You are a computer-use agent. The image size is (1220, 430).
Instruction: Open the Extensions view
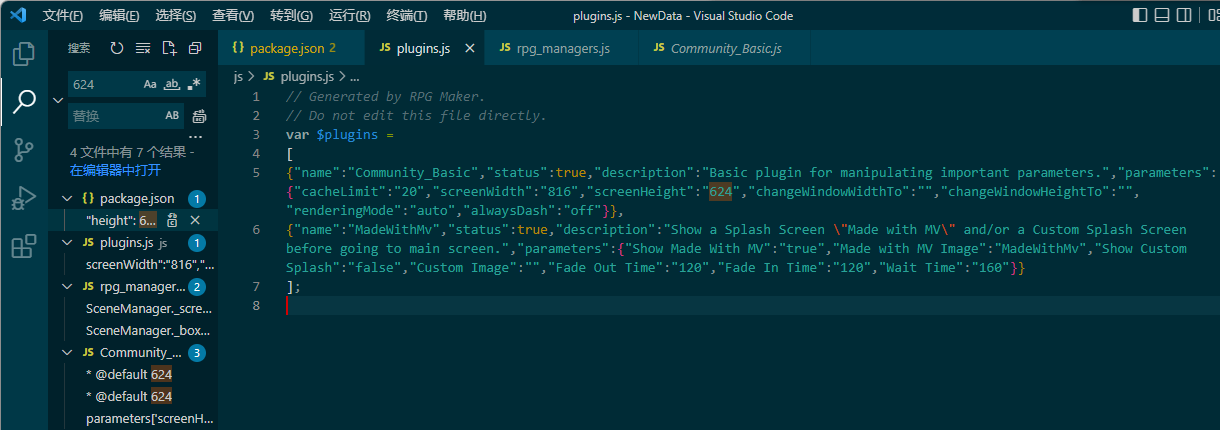pyautogui.click(x=24, y=246)
